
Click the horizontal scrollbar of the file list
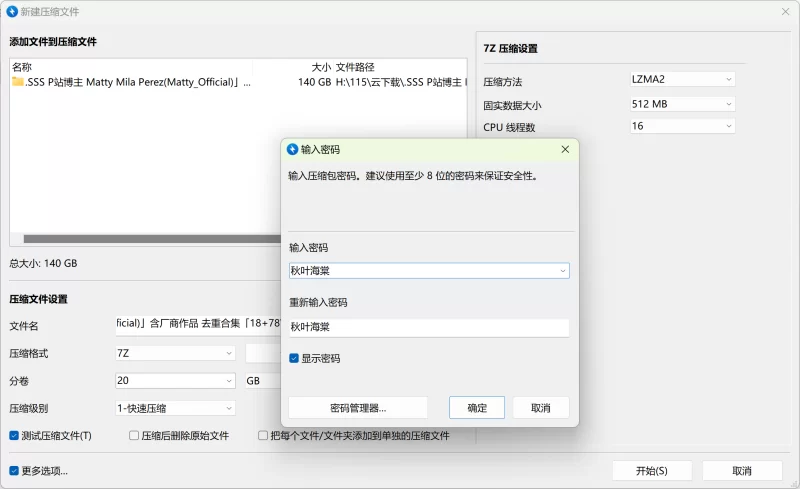(x=152, y=239)
